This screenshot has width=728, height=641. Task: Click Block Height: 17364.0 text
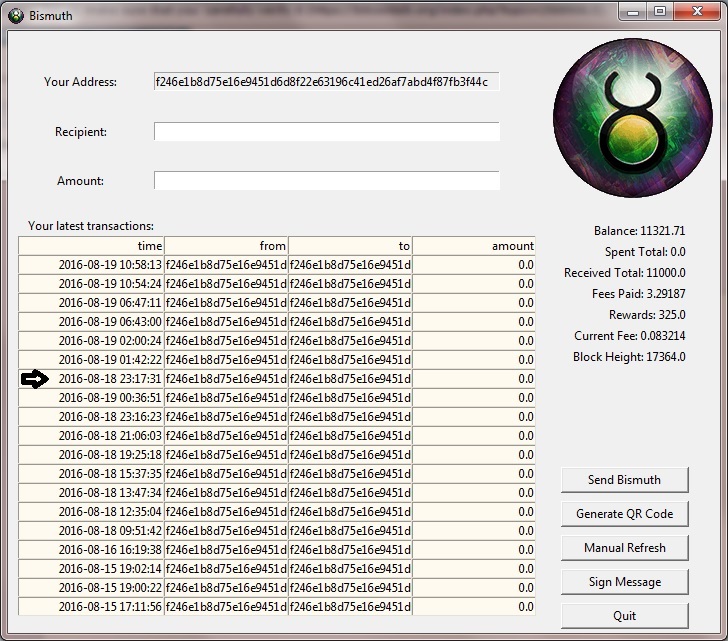pos(629,356)
